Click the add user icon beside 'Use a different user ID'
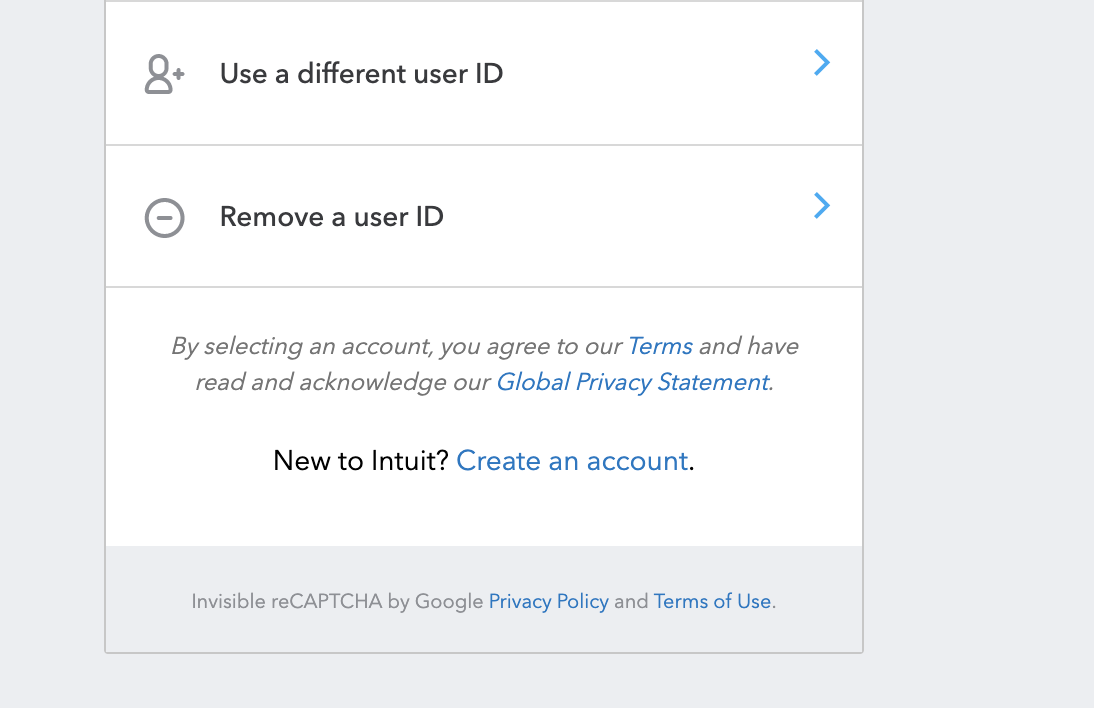1094x708 pixels. point(163,73)
